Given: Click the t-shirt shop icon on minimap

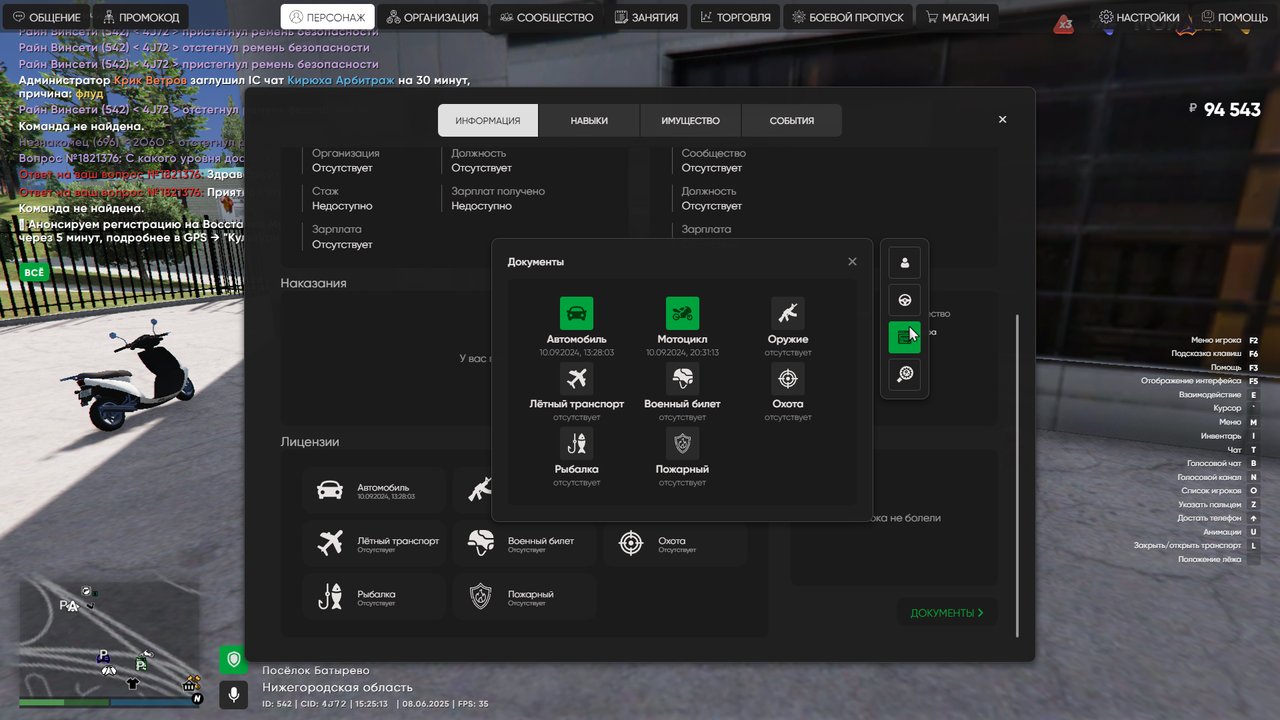Looking at the screenshot, I should (x=132, y=684).
